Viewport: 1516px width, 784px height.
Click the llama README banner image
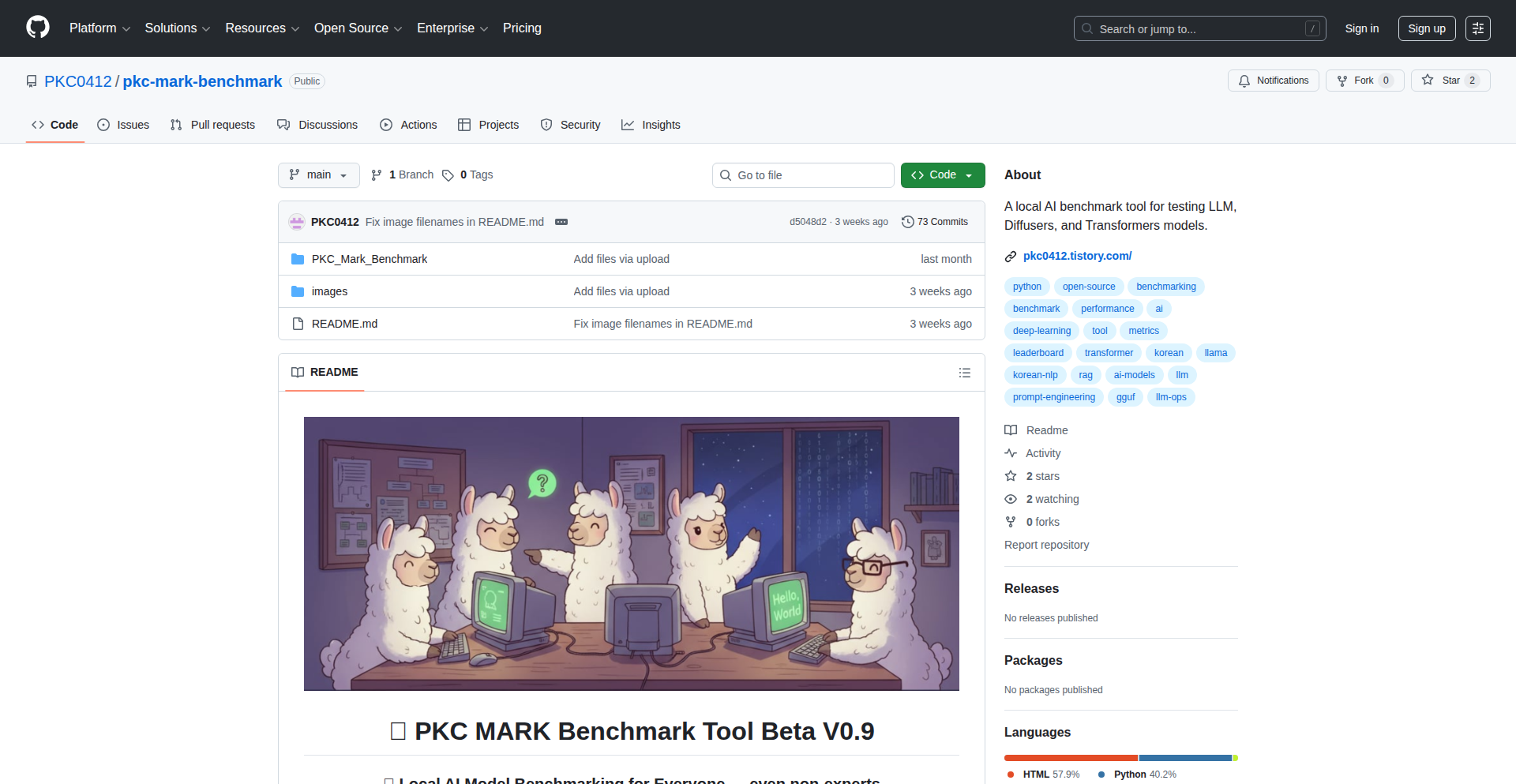[632, 553]
